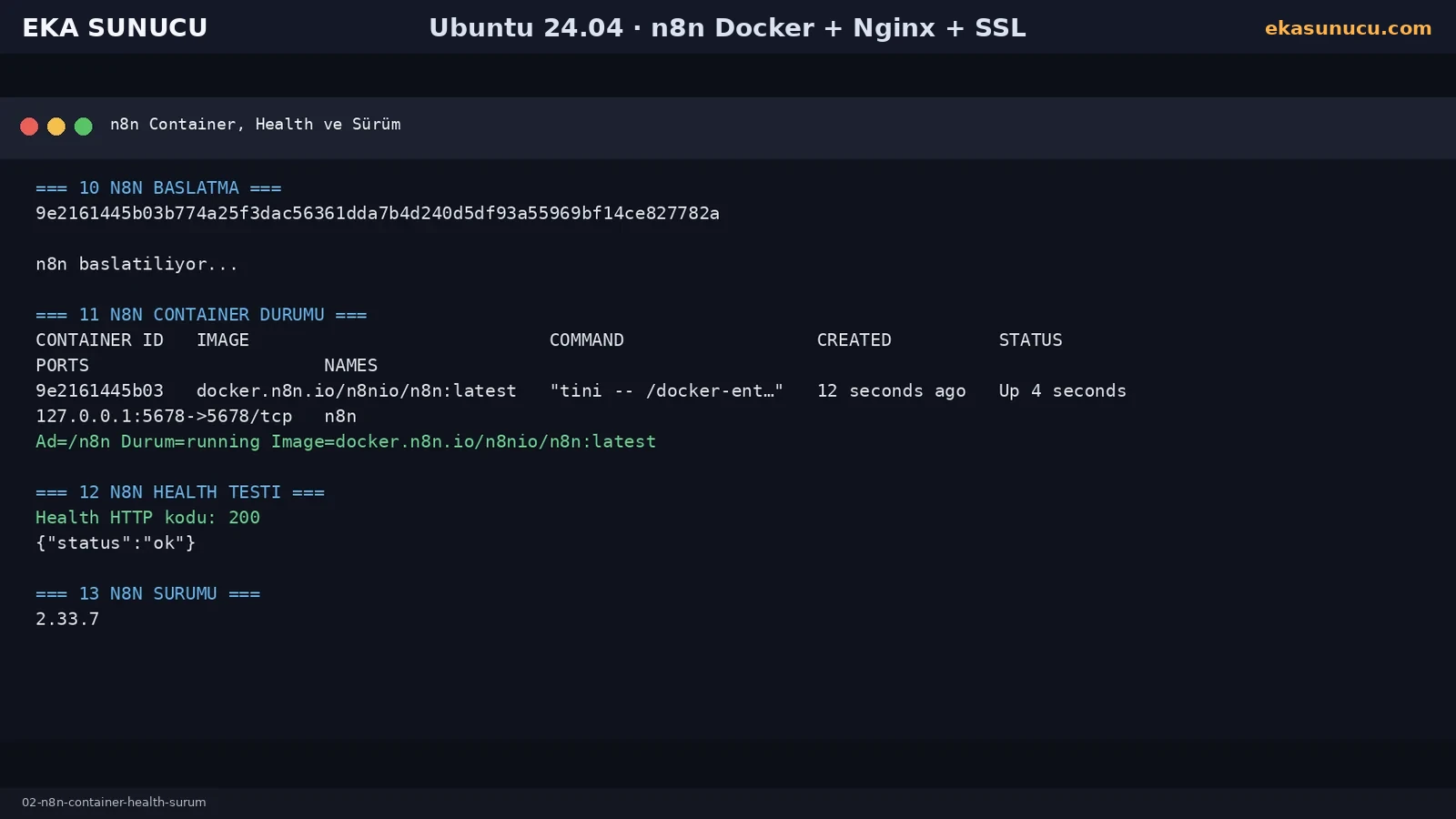Click the NAMES column header
1456x819 pixels.
tap(351, 365)
